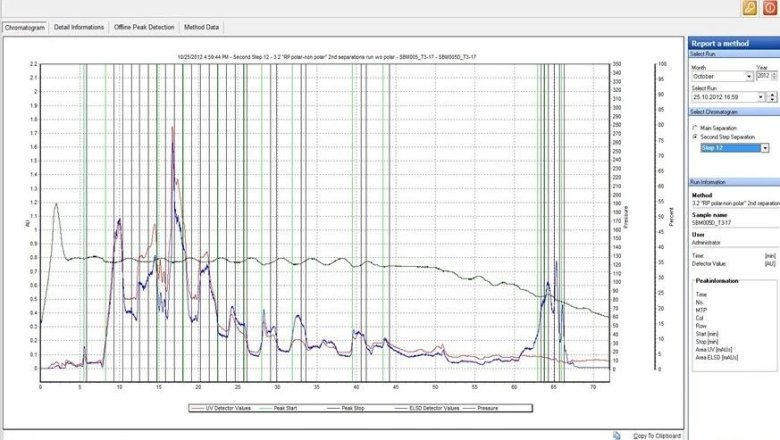Click the copy icon beside Copy To Clipboard

coord(618,435)
